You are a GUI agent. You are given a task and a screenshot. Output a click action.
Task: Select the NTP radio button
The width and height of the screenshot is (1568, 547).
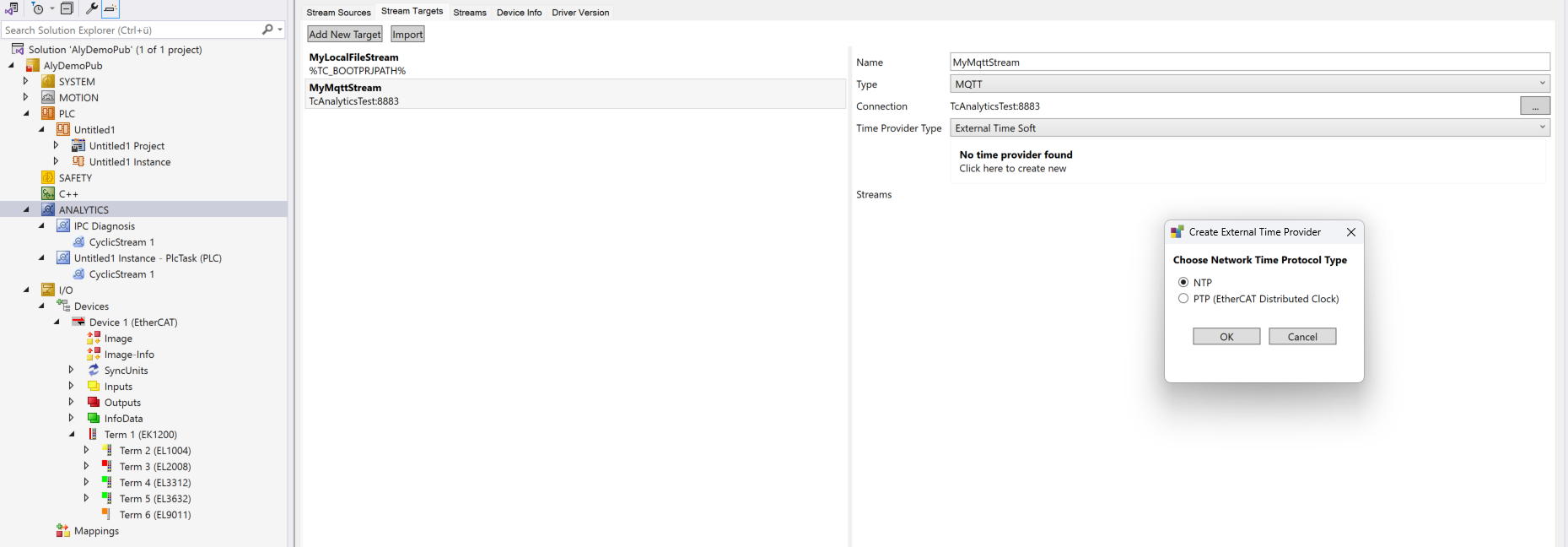pyautogui.click(x=1183, y=282)
